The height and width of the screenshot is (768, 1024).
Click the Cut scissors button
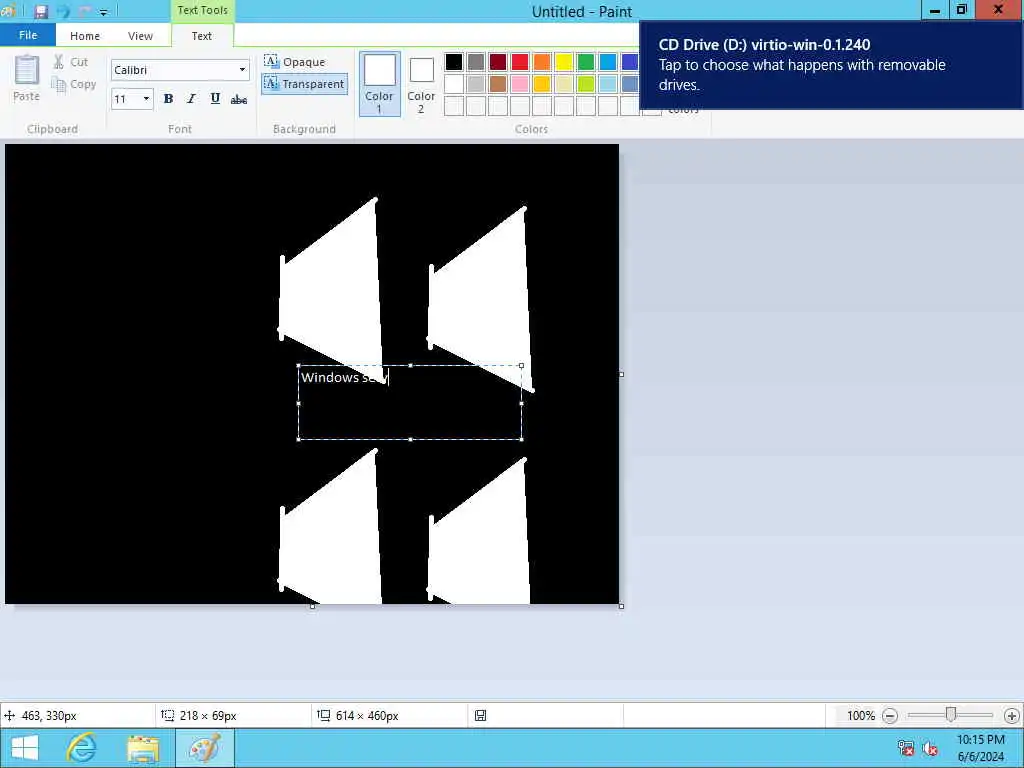pos(70,62)
